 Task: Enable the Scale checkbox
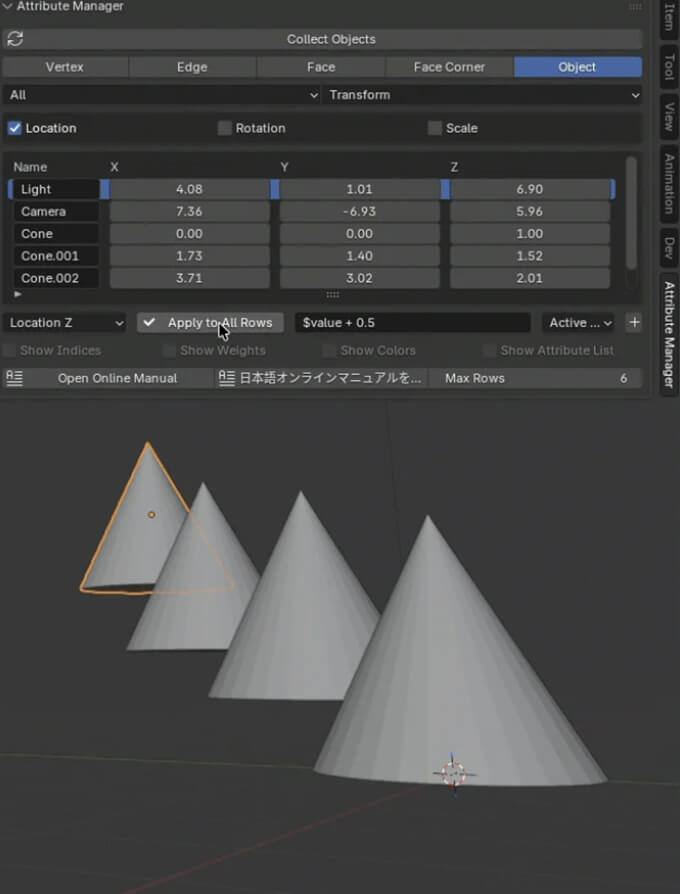pos(435,128)
